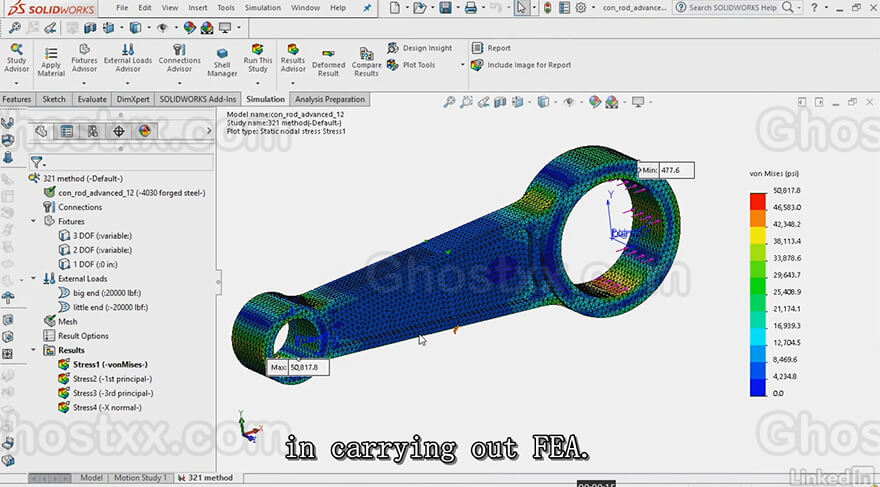Click the Min 477.6 stress callout
This screenshot has height=487, width=880.
pyautogui.click(x=666, y=170)
